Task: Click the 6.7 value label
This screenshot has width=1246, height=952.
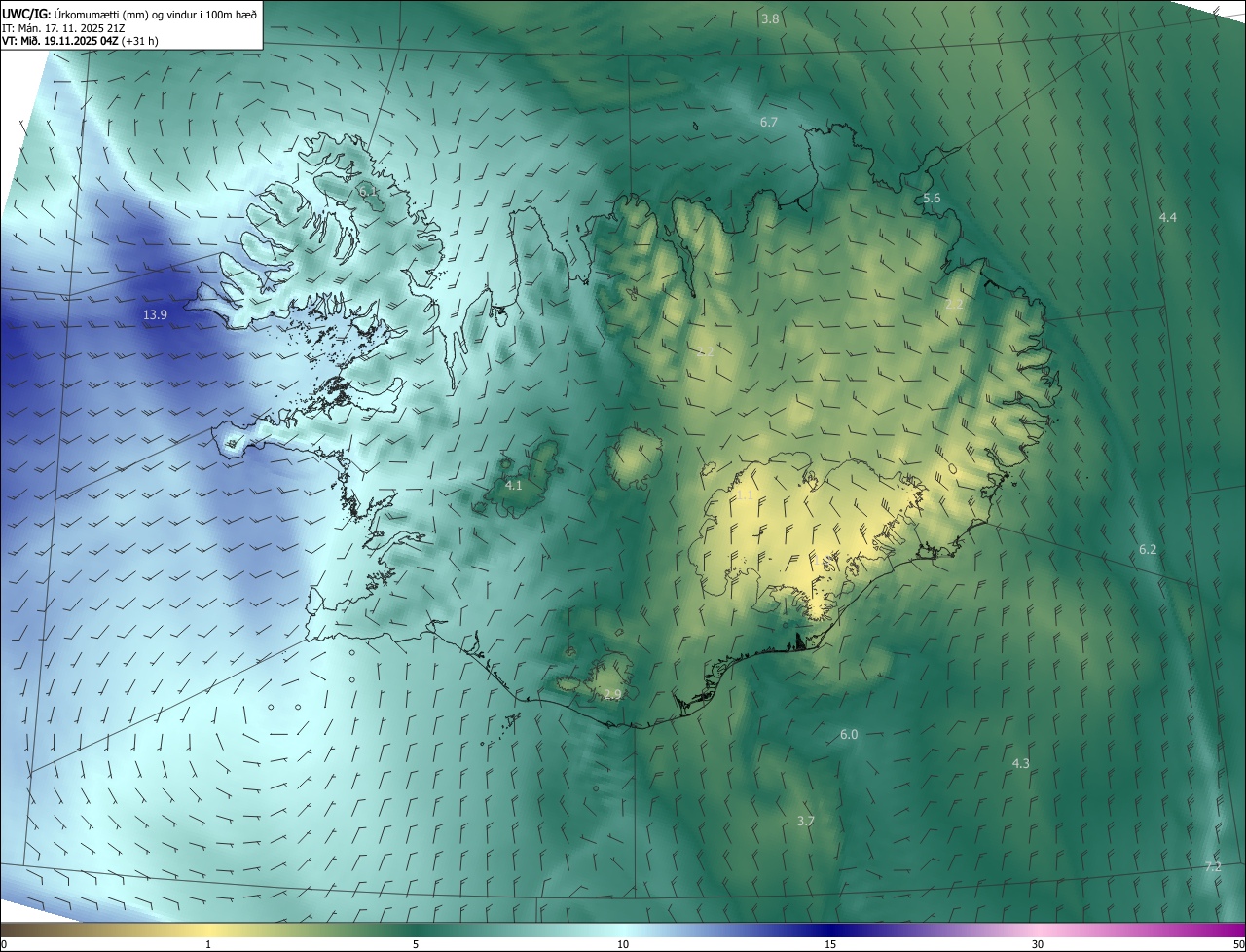Action: [769, 122]
